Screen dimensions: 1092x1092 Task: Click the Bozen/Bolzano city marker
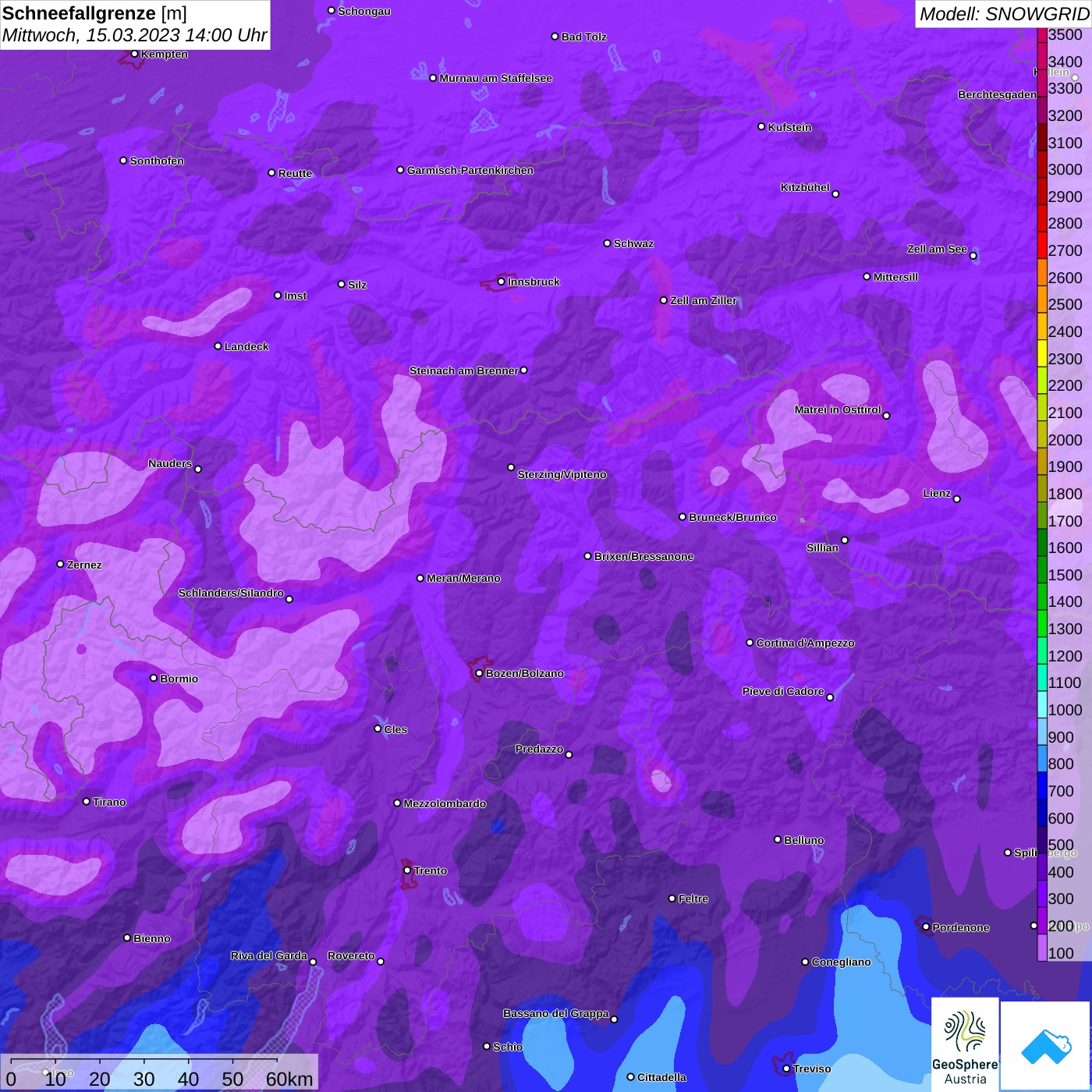tap(479, 673)
